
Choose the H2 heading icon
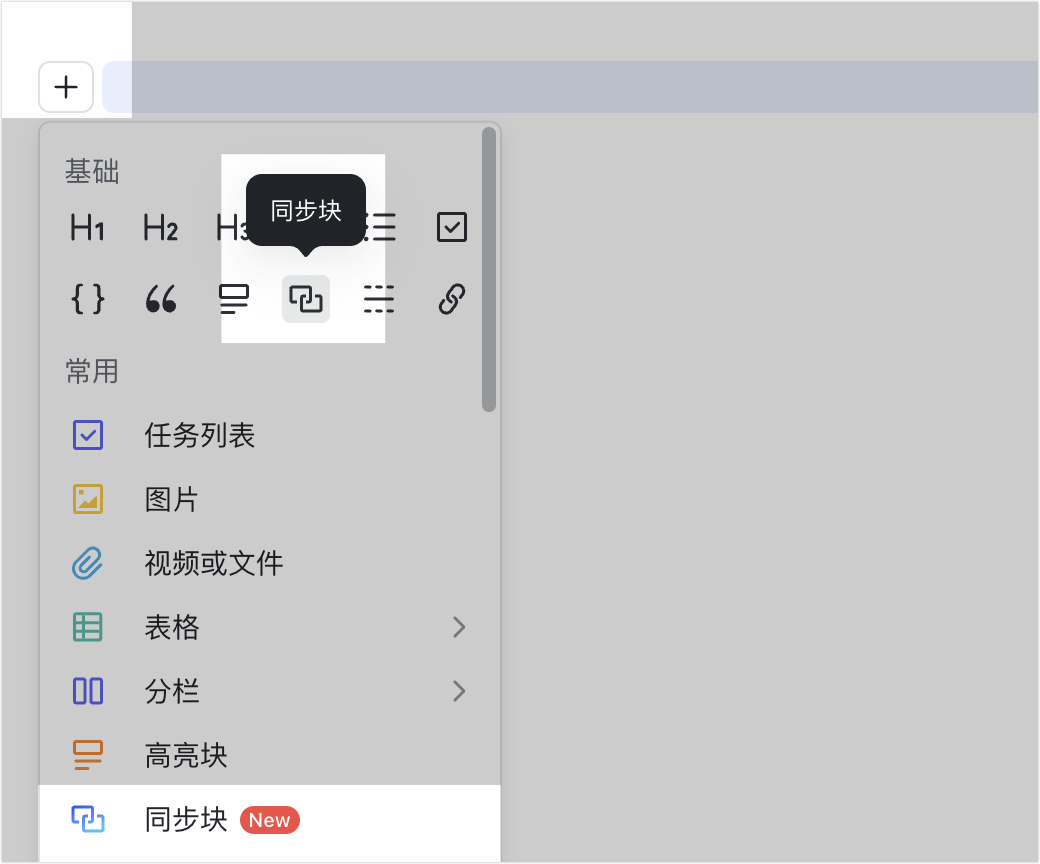160,228
